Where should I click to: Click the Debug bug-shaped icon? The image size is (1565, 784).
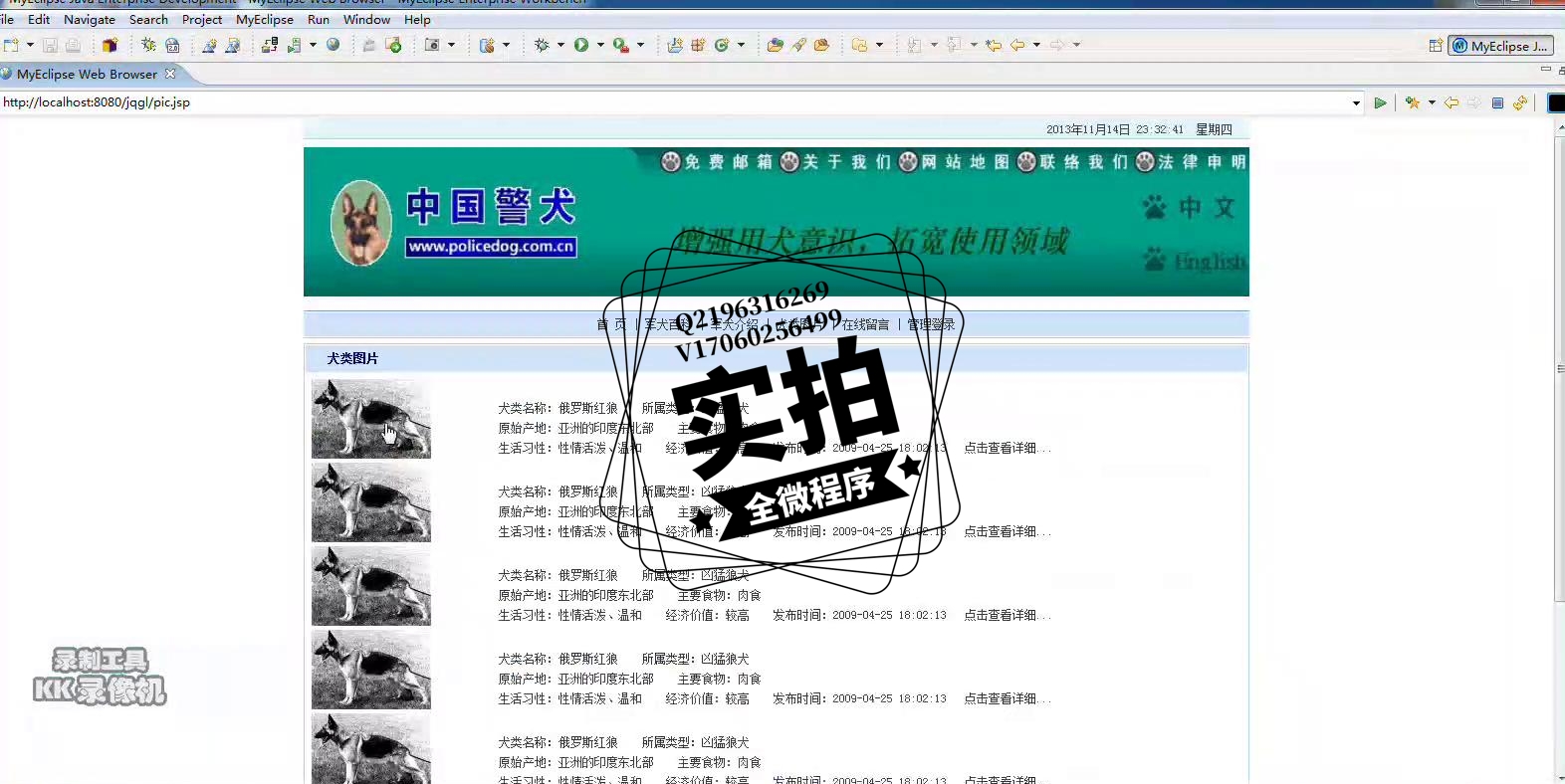[x=542, y=45]
